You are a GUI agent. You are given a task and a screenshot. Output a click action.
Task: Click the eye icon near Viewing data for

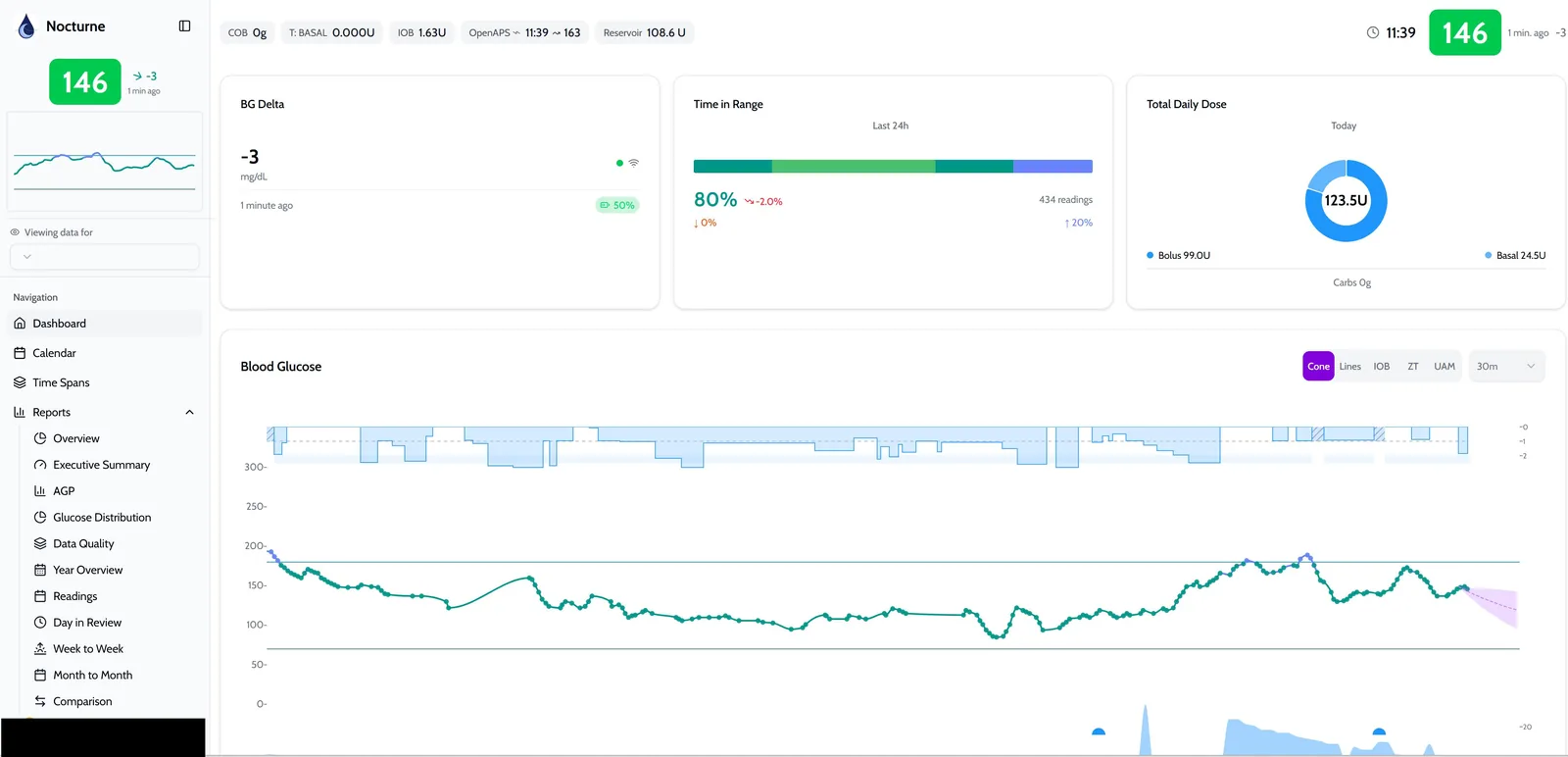click(x=15, y=232)
